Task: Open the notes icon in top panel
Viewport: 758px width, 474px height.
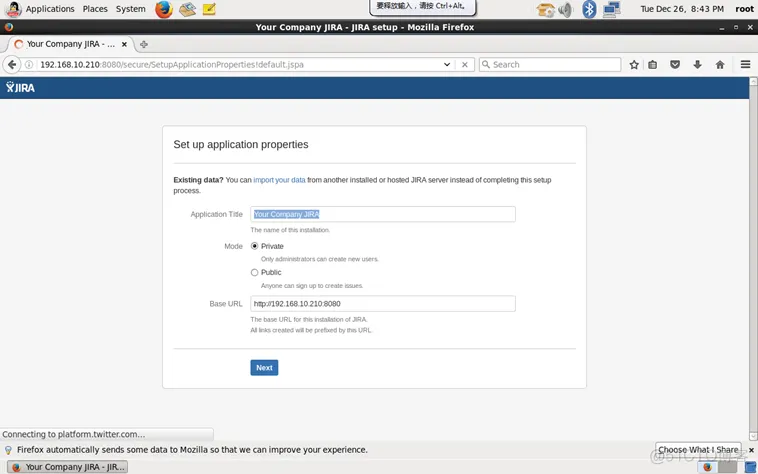Action: coord(209,9)
